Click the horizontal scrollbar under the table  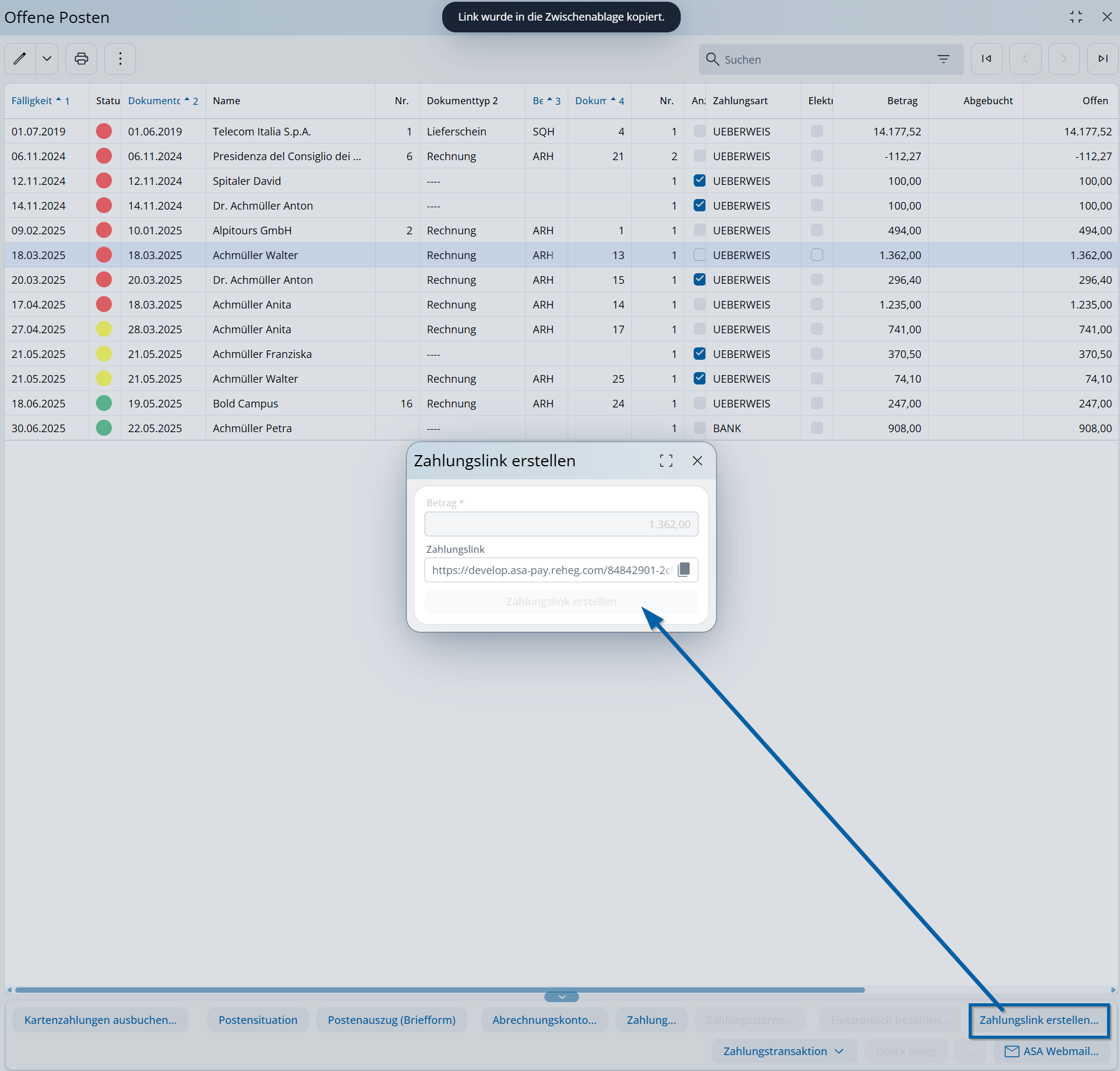(x=439, y=990)
